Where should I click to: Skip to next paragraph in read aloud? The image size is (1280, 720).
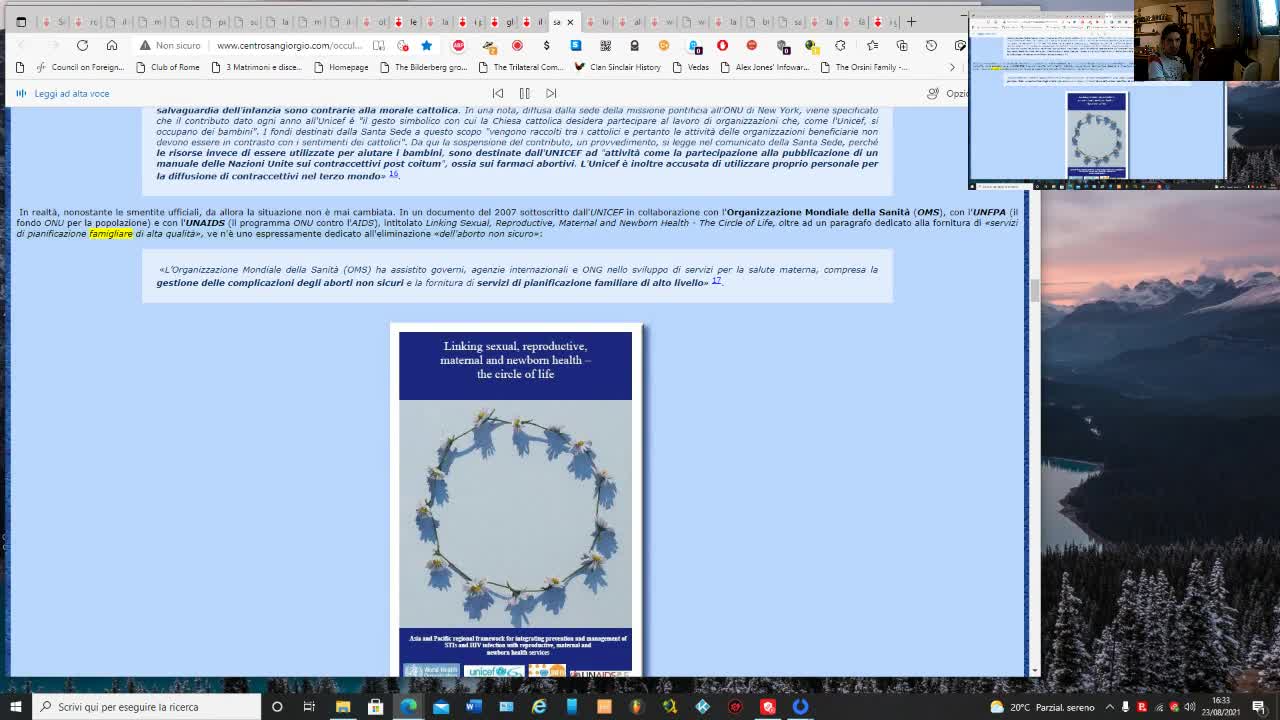point(551,94)
